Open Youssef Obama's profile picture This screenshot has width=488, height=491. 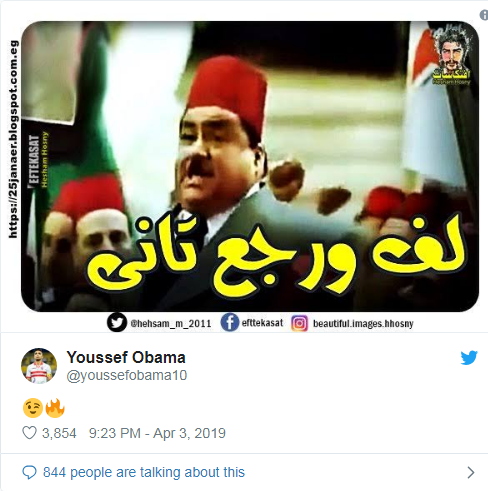point(39,366)
